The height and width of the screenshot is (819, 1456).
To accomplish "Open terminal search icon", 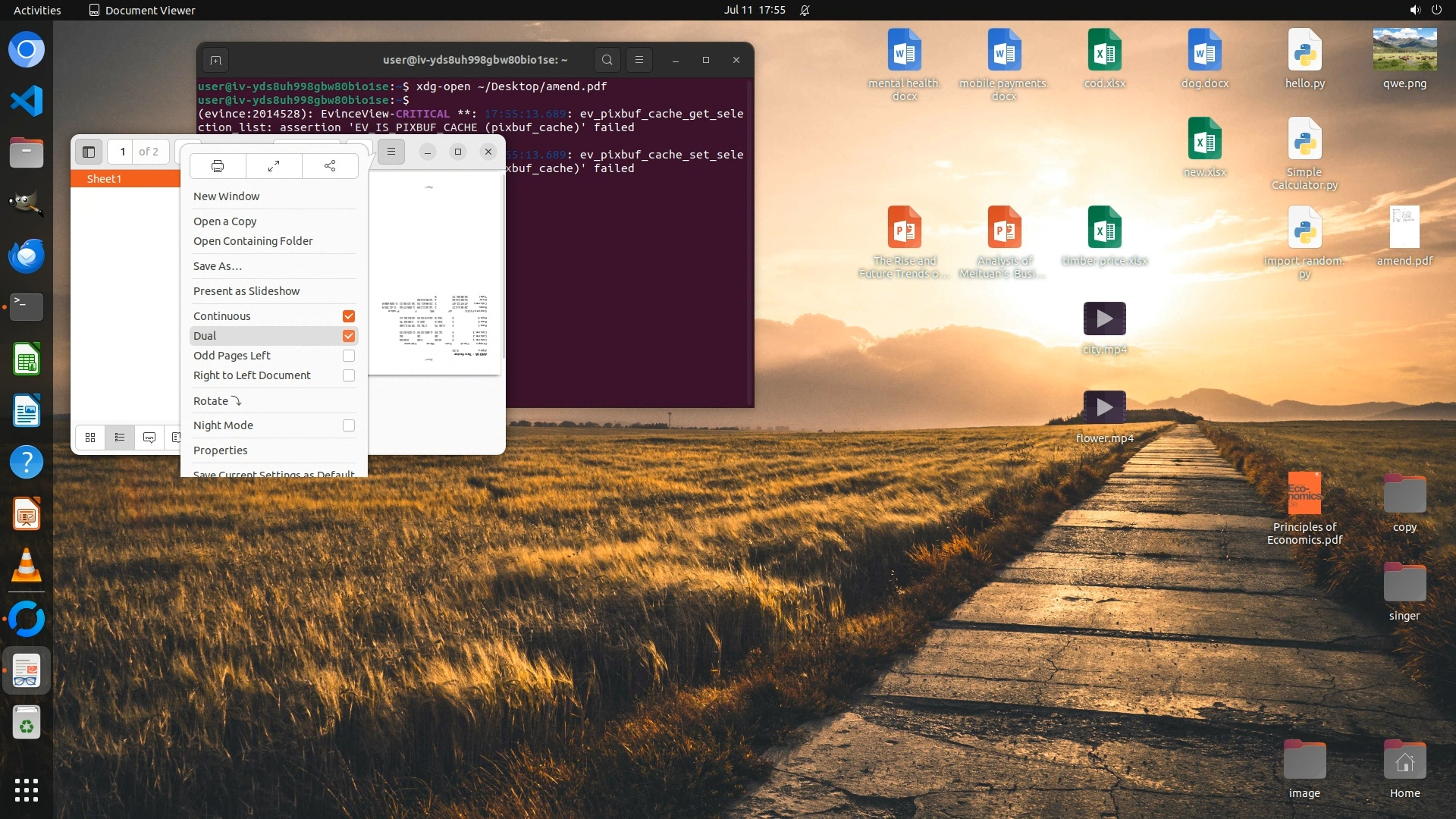I will coord(607,60).
